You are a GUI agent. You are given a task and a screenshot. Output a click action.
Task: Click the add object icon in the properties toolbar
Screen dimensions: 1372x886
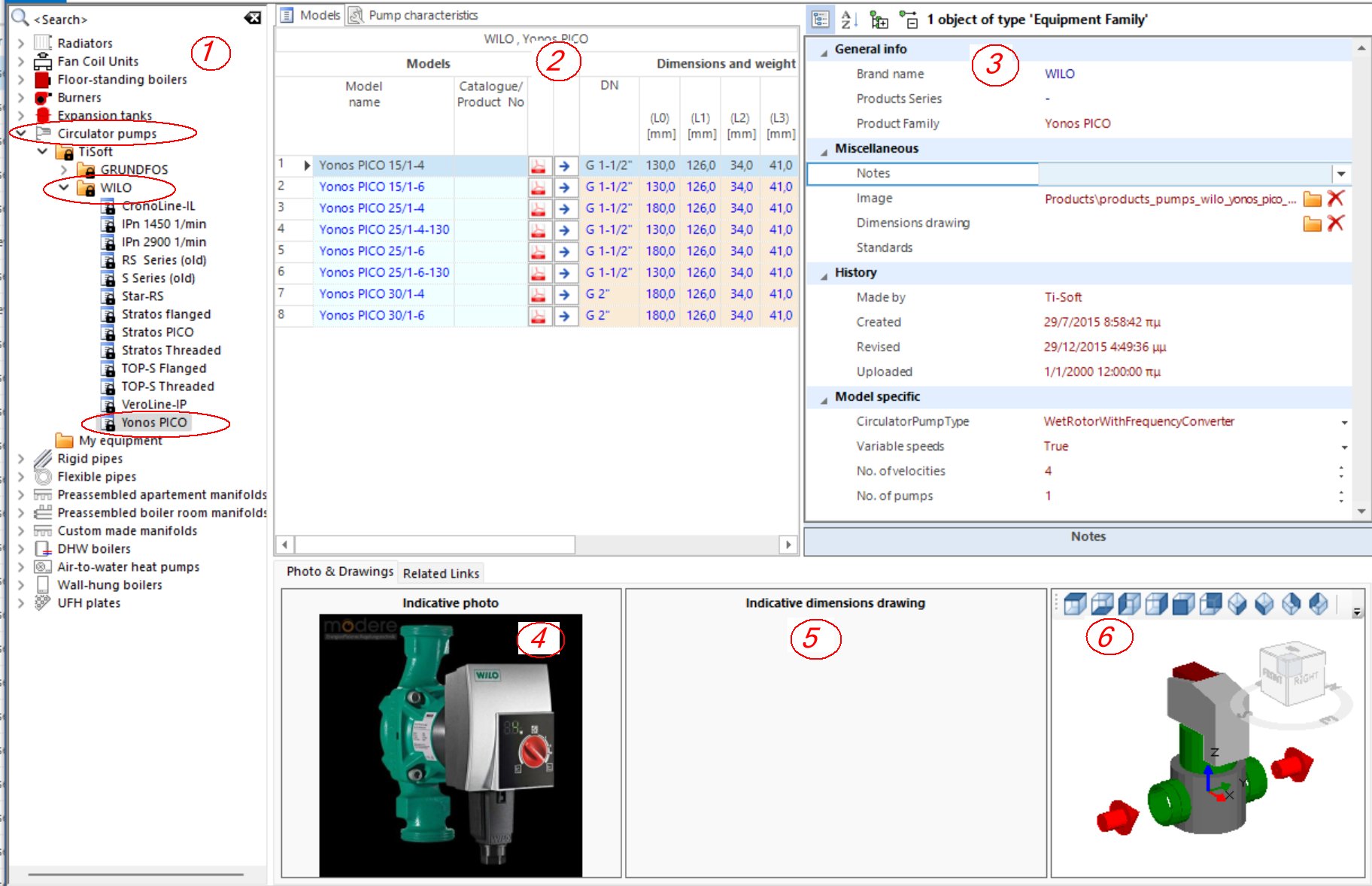878,20
